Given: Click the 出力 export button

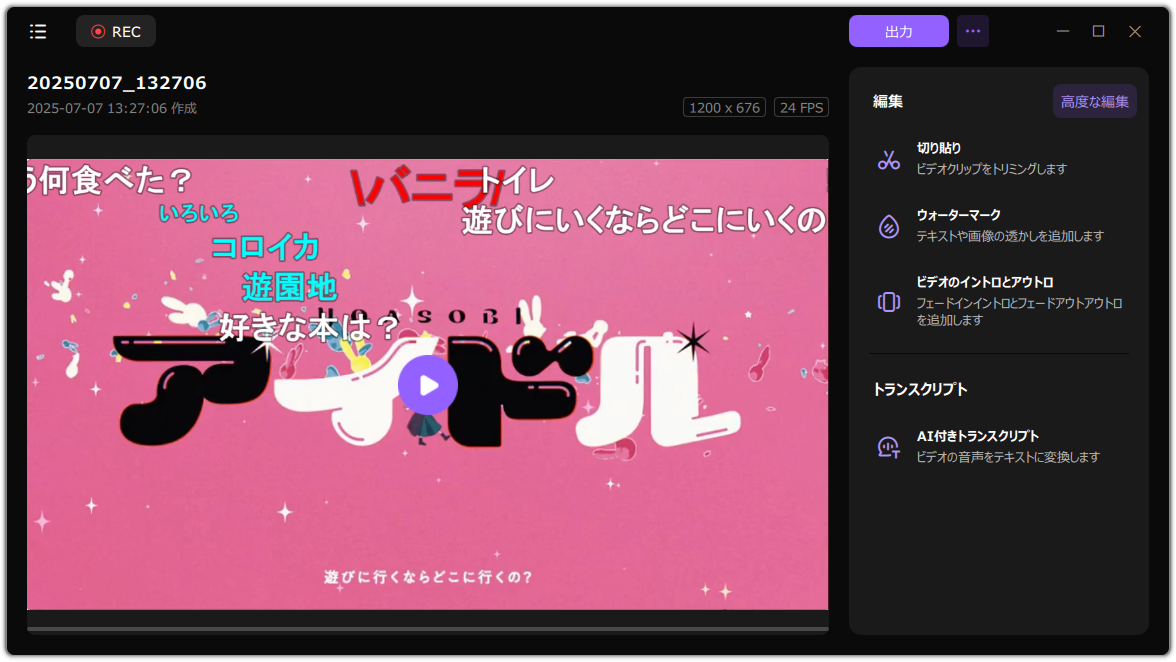Looking at the screenshot, I should click(898, 31).
